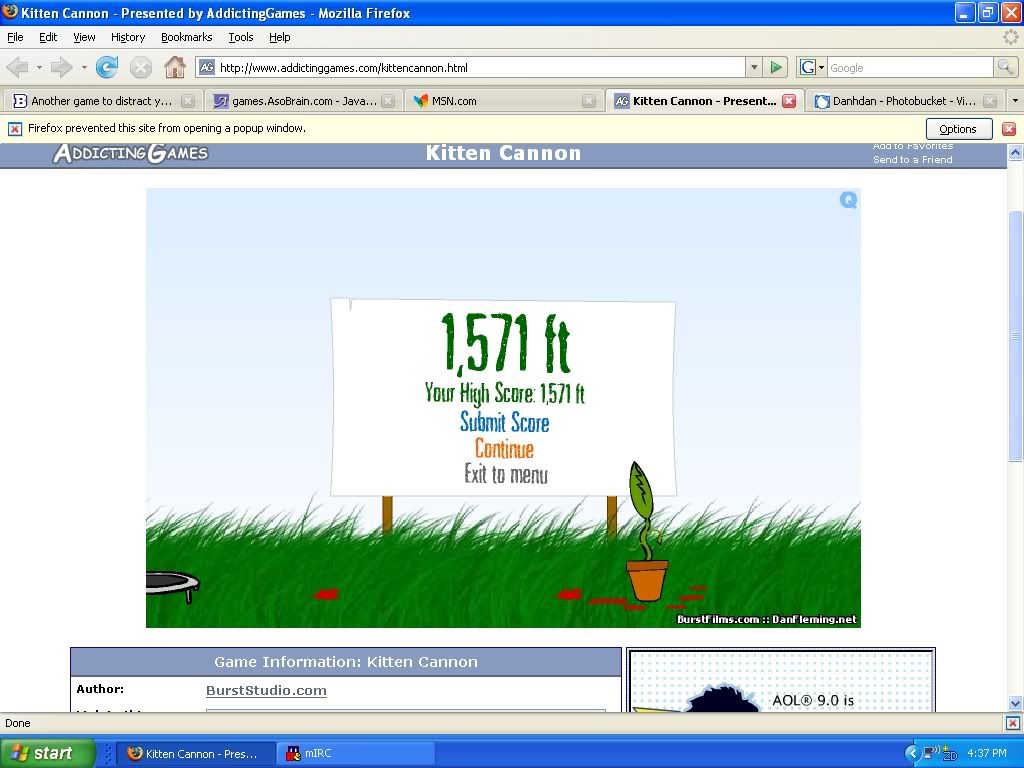Open the Help menu
The width and height of the screenshot is (1024, 768).
pos(280,37)
